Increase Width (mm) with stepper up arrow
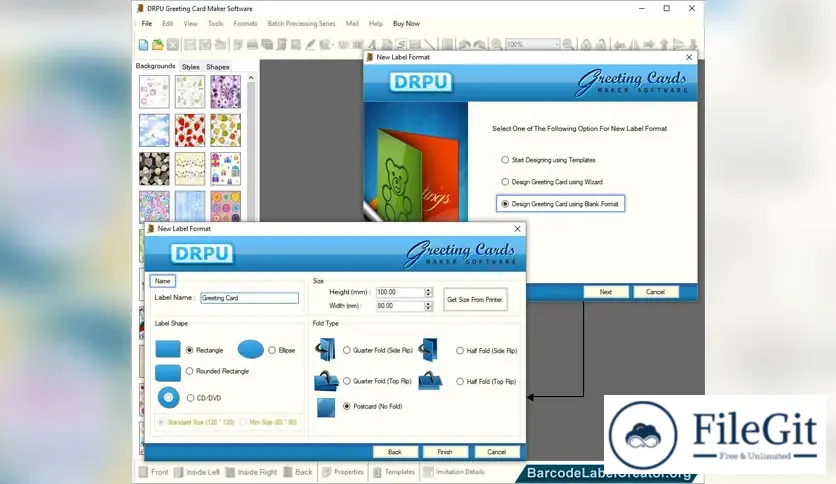Screen dimensions: 836x484 point(428,304)
